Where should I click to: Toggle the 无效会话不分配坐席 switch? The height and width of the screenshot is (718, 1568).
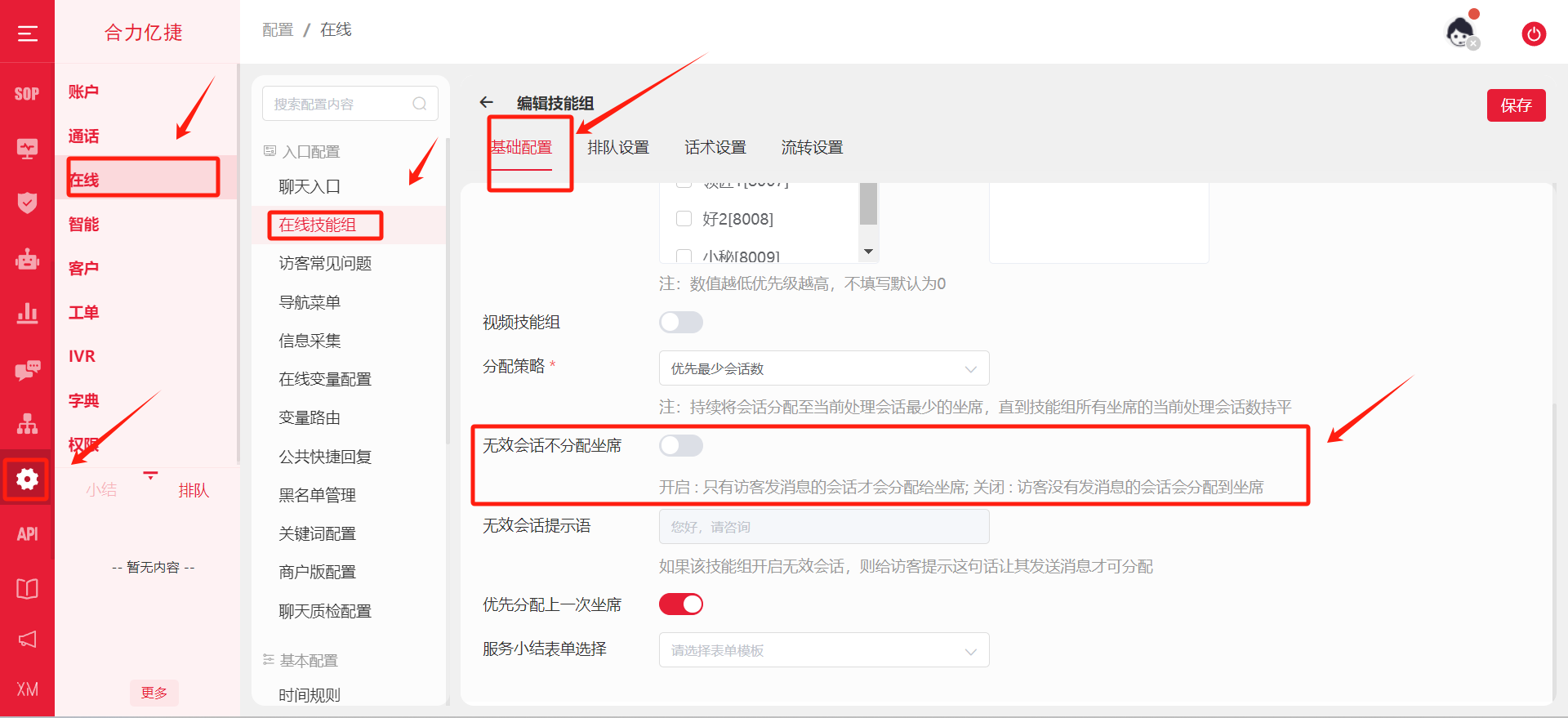(x=681, y=445)
